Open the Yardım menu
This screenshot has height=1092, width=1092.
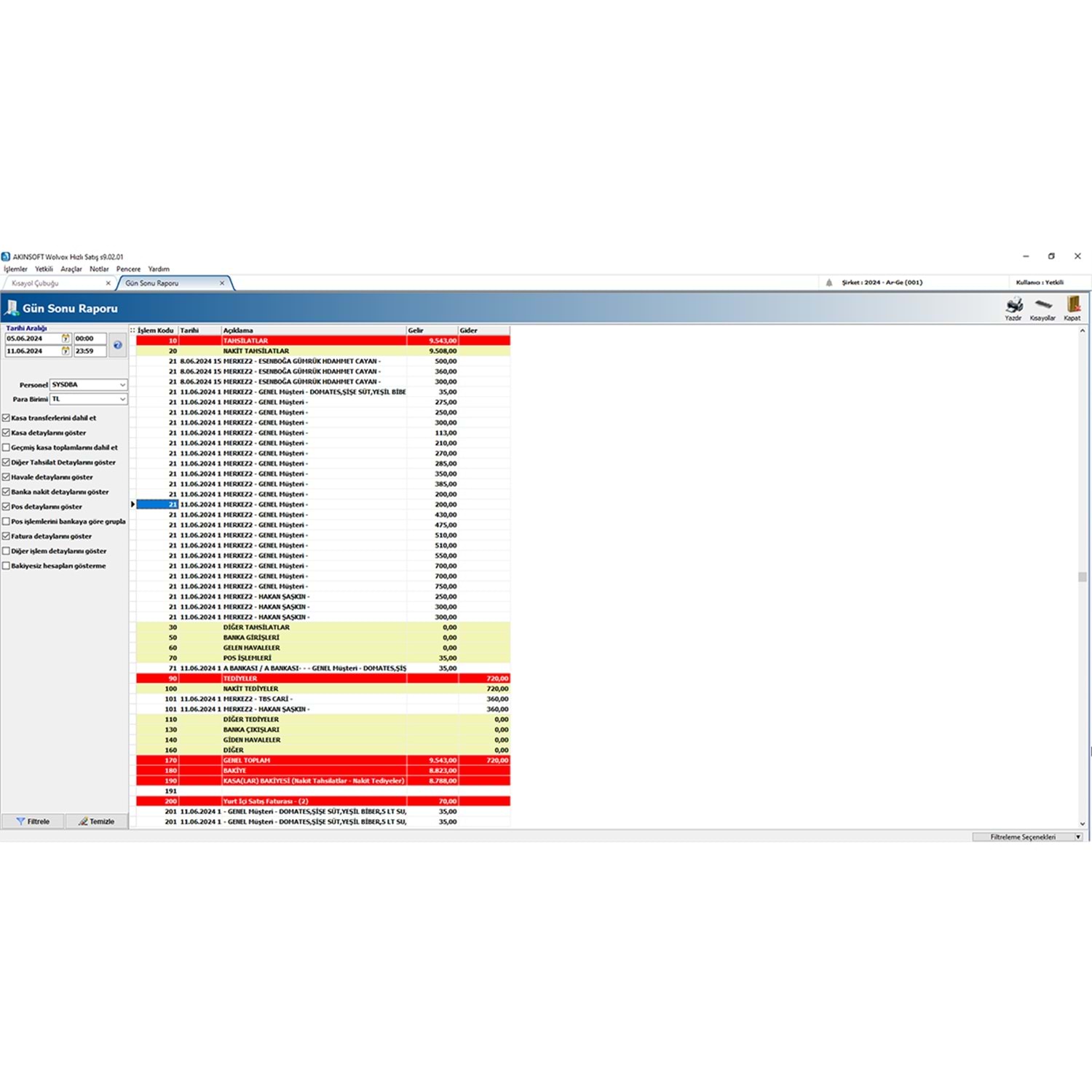pyautogui.click(x=159, y=269)
